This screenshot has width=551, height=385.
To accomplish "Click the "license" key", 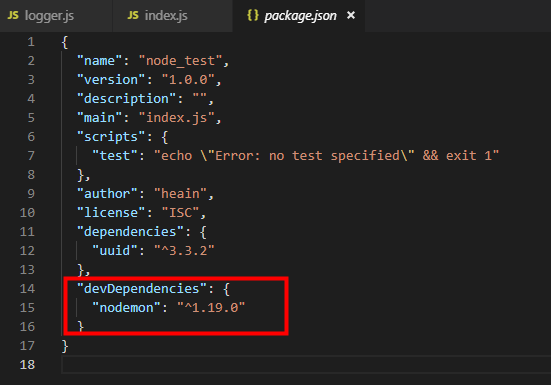I will 111,213.
